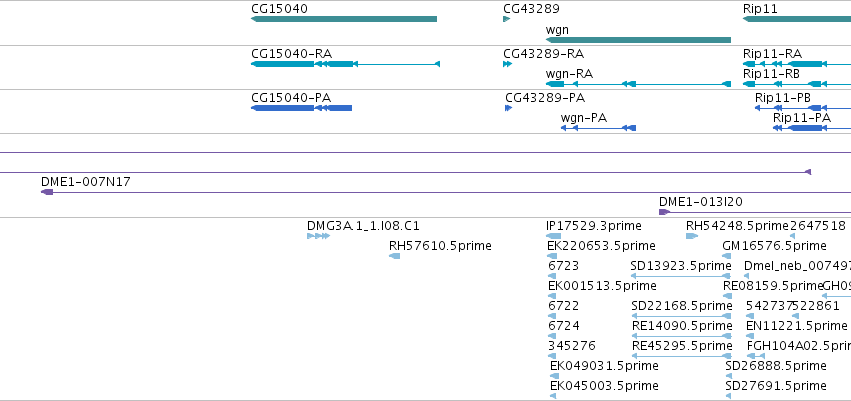This screenshot has width=851, height=401.
Task: Click the CG43289 gene arrow glyph
Action: [x=506, y=20]
